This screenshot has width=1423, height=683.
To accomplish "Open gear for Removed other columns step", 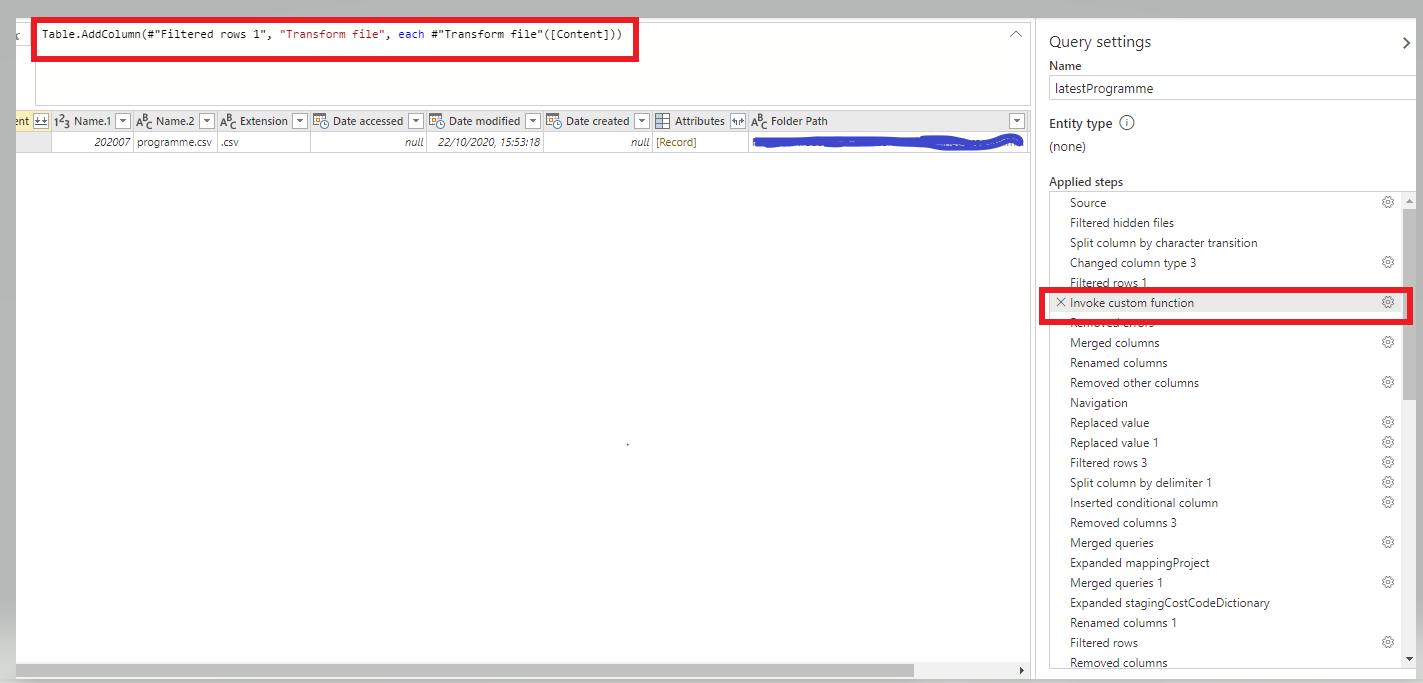I will click(1388, 382).
